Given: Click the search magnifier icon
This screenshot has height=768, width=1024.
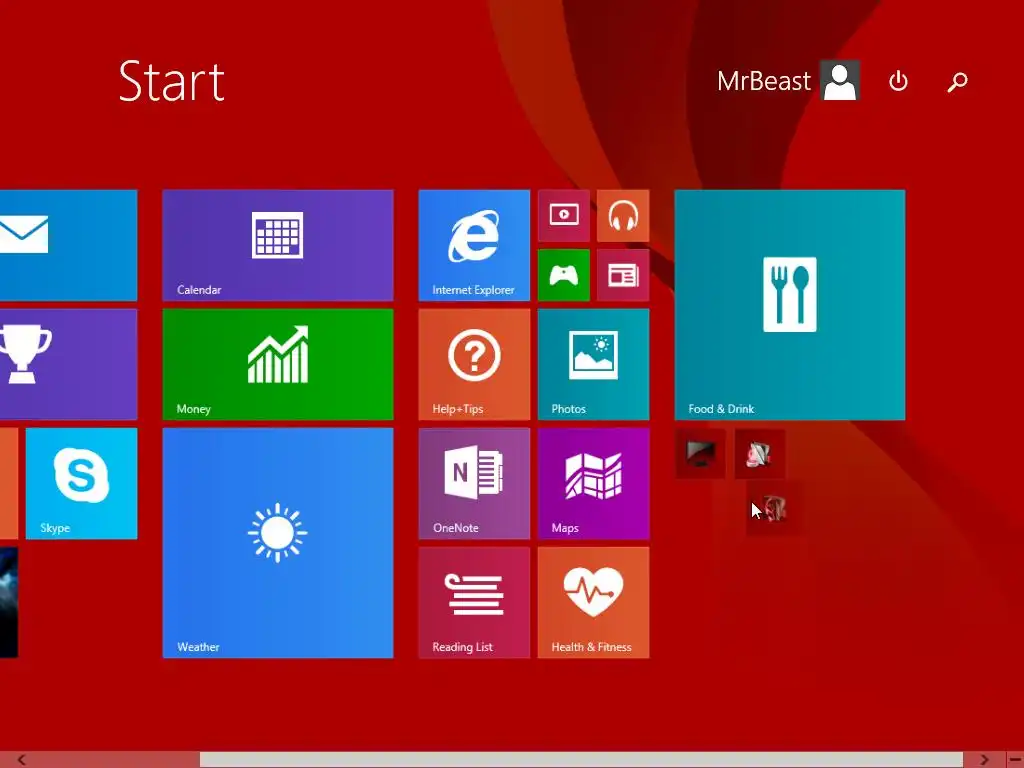Looking at the screenshot, I should click(x=957, y=82).
